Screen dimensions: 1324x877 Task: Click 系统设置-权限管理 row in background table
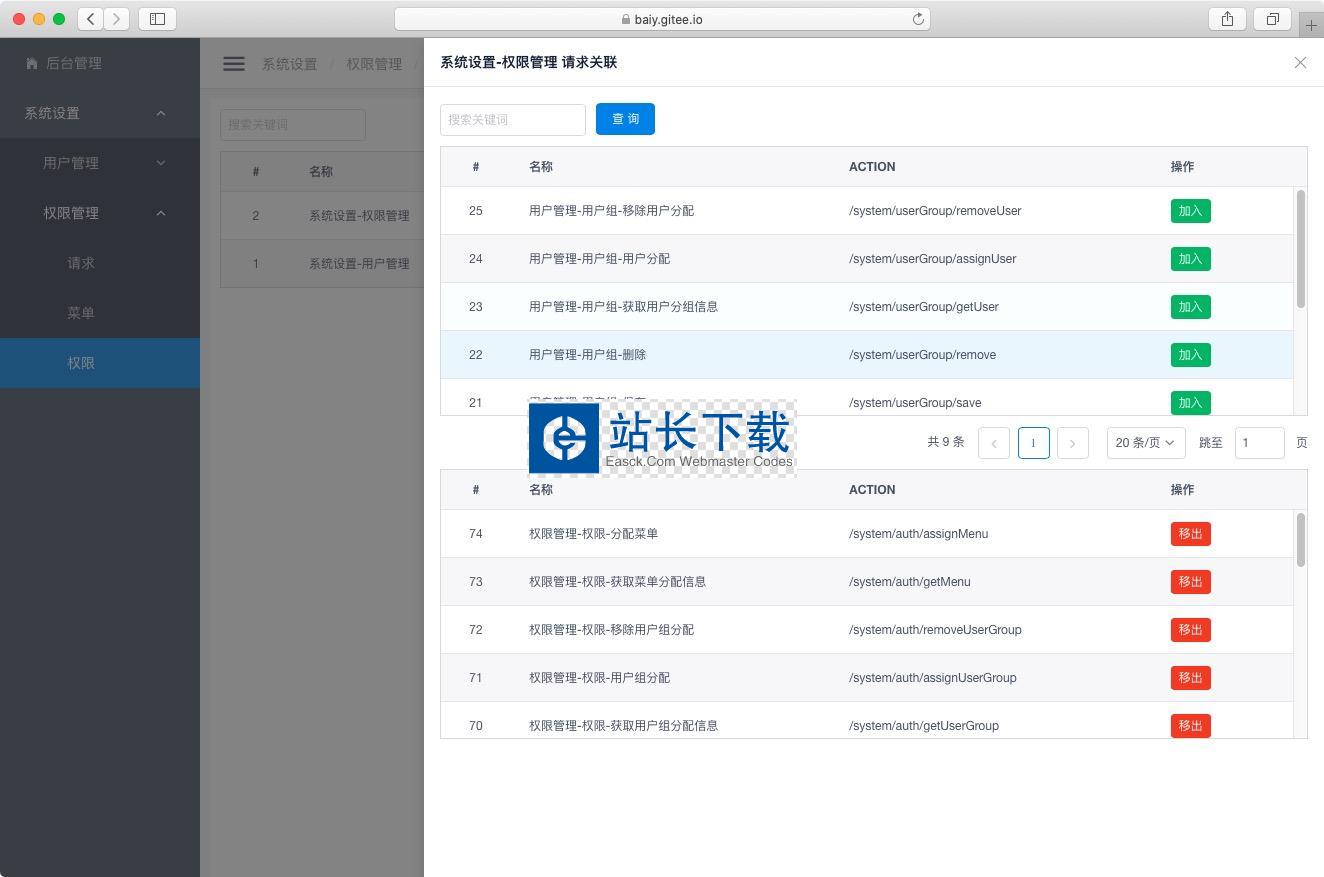coord(322,216)
